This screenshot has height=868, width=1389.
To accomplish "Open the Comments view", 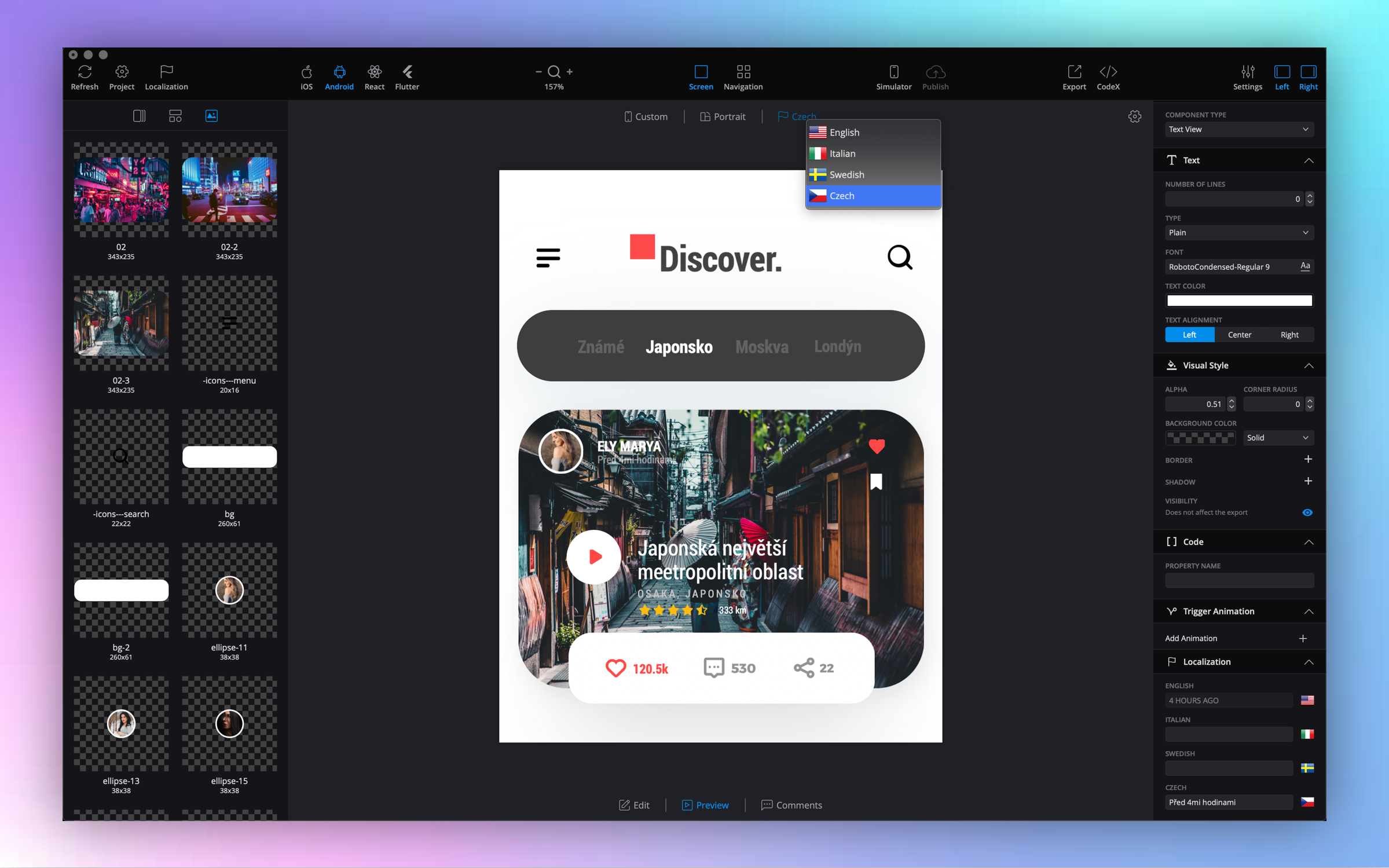I will coord(791,805).
